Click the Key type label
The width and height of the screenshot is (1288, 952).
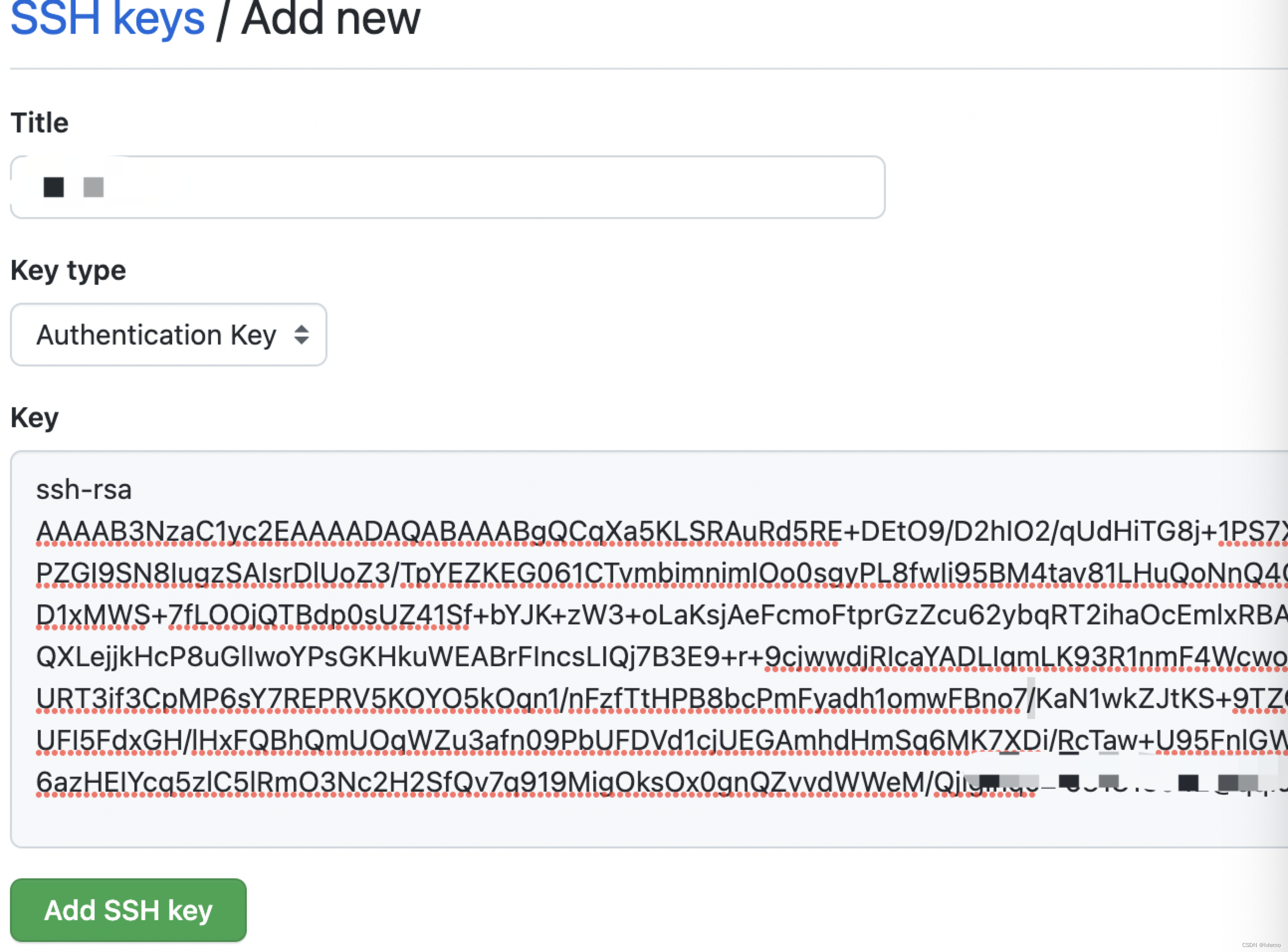[x=69, y=271]
